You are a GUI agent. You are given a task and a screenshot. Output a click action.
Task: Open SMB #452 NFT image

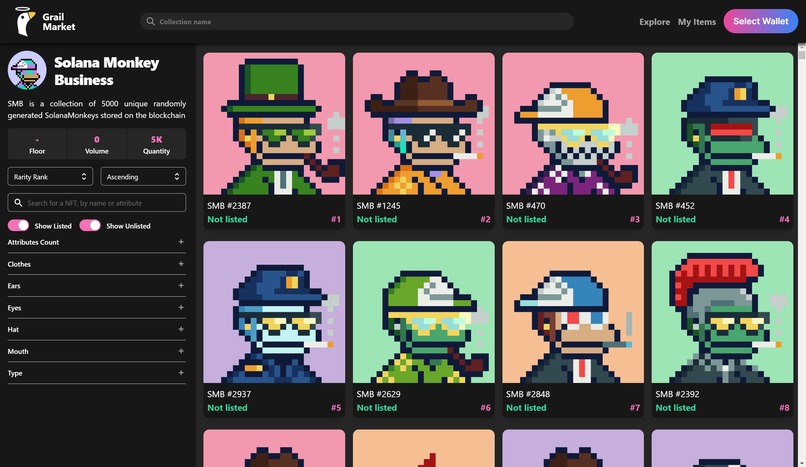(722, 123)
